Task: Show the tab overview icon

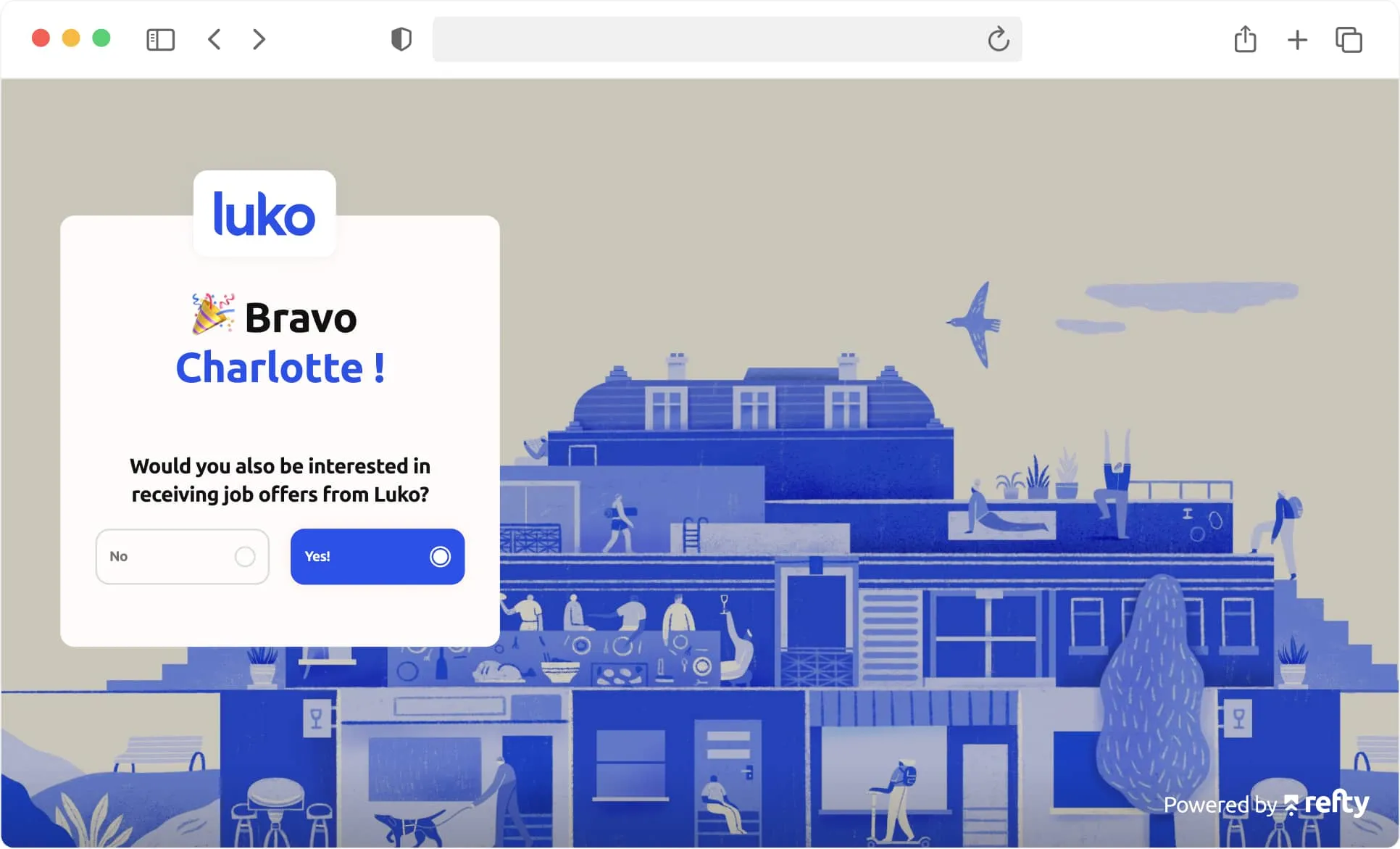Action: (x=1349, y=39)
